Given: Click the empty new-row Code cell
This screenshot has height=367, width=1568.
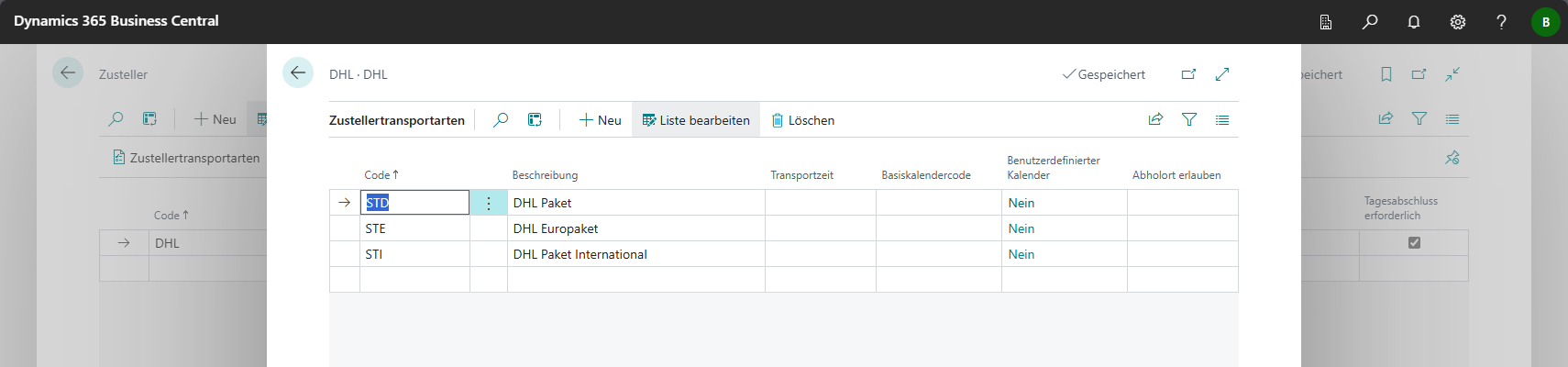Looking at the screenshot, I should pyautogui.click(x=414, y=280).
